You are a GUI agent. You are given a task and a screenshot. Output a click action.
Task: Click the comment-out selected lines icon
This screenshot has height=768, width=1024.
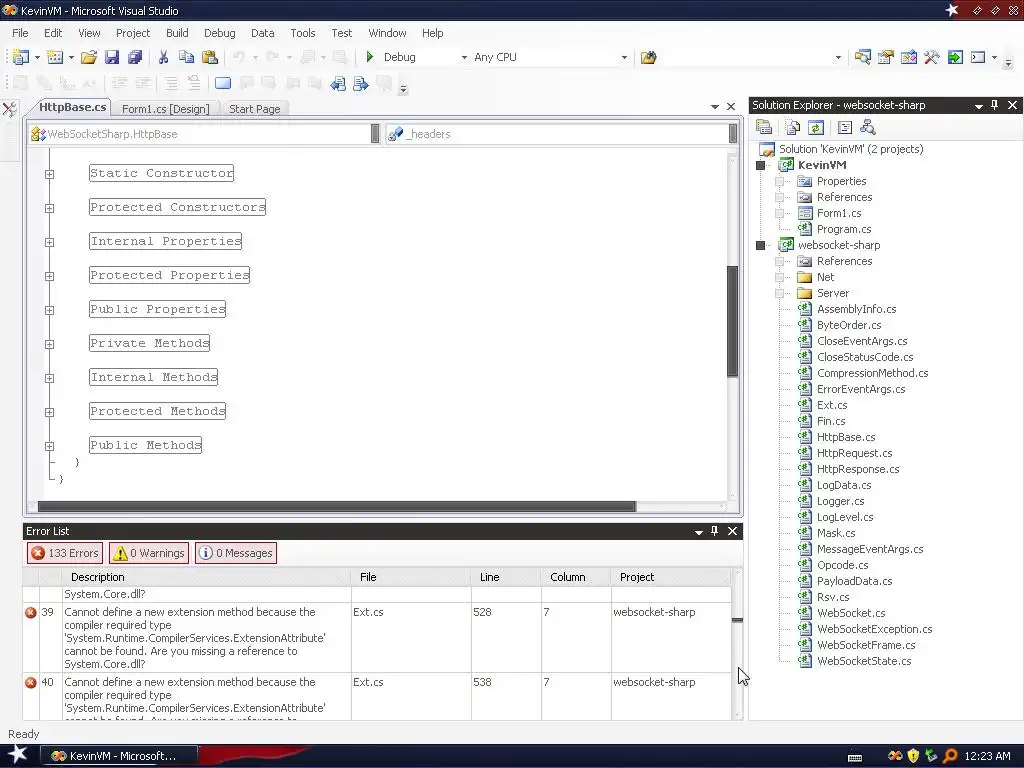(x=171, y=84)
